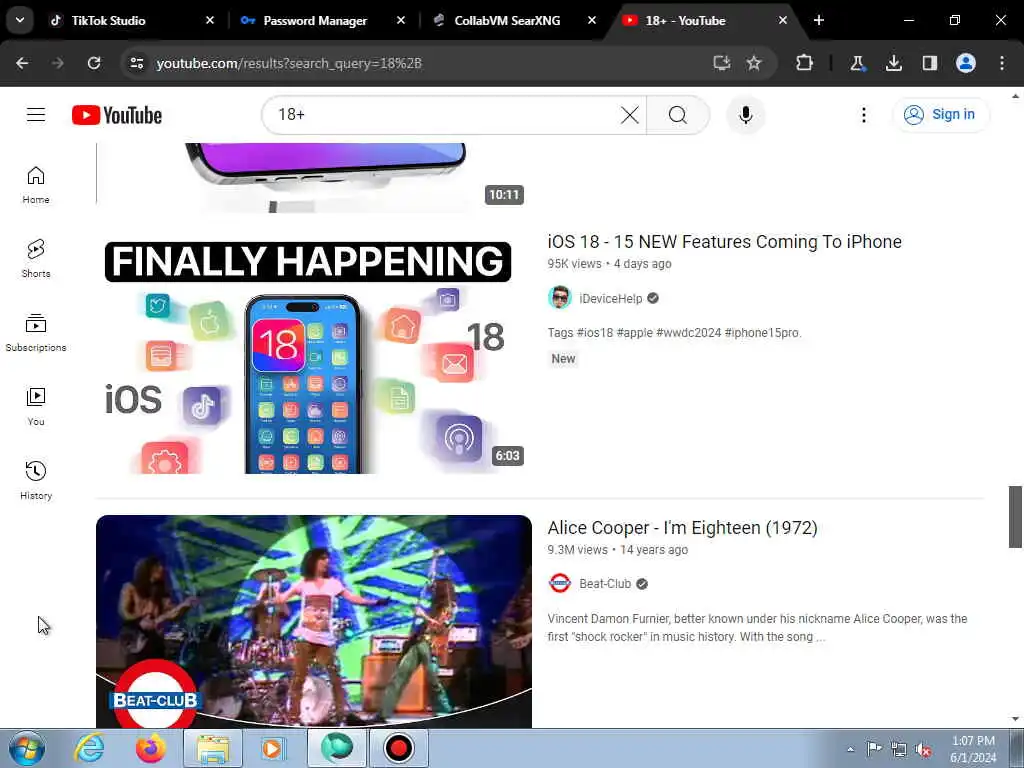Close the TikTok Studio tab

pos(210,20)
